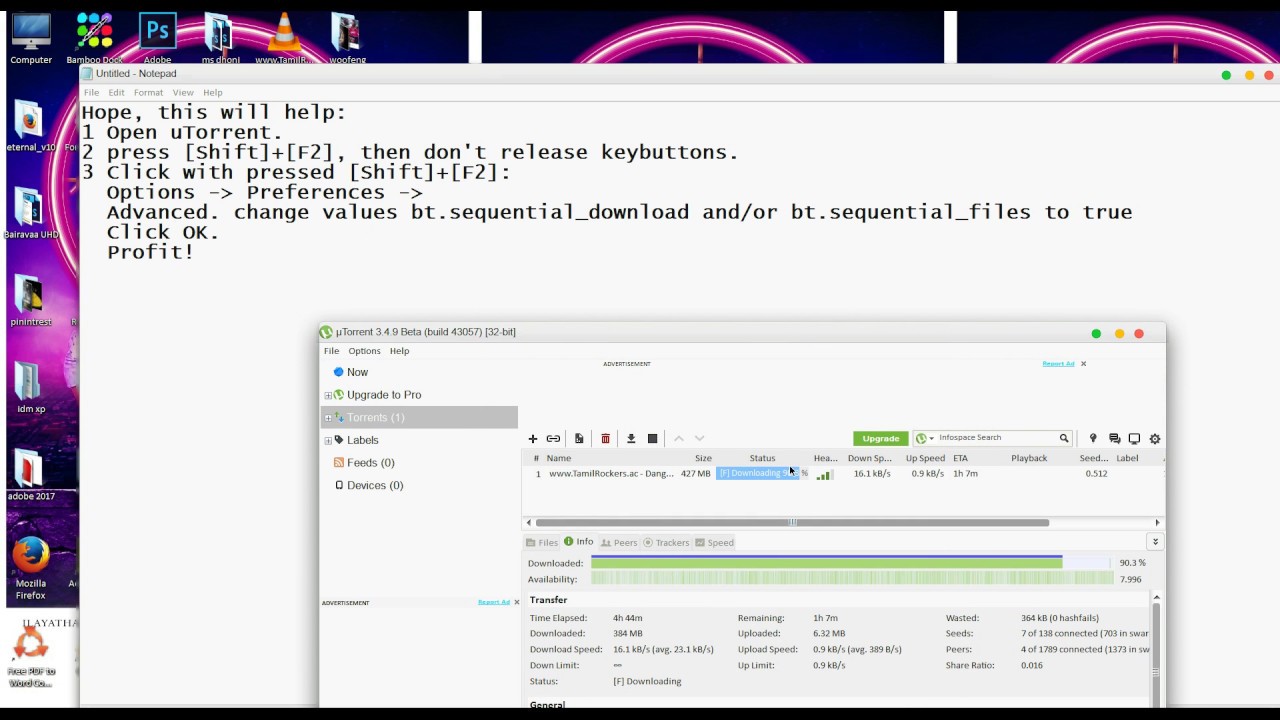The width and height of the screenshot is (1280, 720).
Task: Open the Help menu in Notepad
Action: [x=213, y=93]
